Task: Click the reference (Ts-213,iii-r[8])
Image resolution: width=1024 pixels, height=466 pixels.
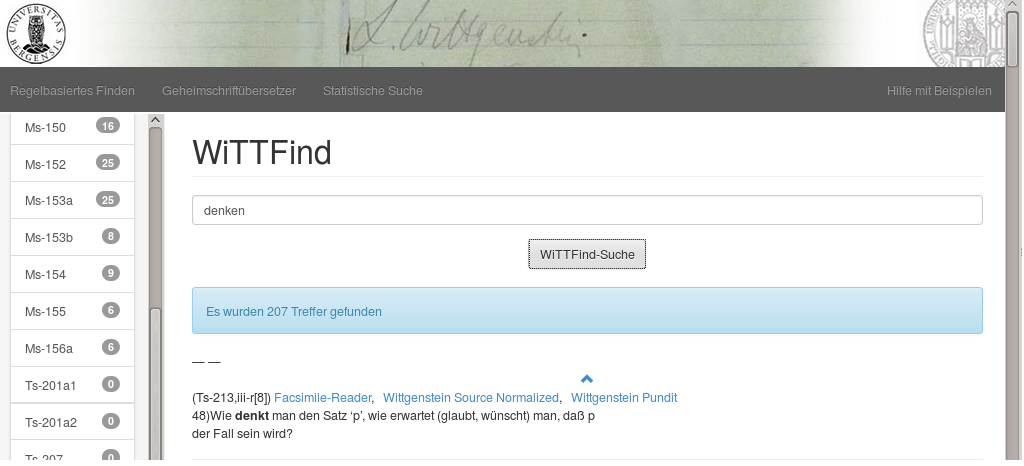Action: [x=231, y=397]
